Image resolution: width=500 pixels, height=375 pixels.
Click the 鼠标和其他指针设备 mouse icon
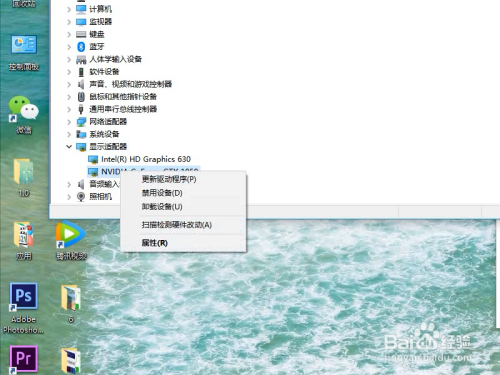click(x=81, y=97)
